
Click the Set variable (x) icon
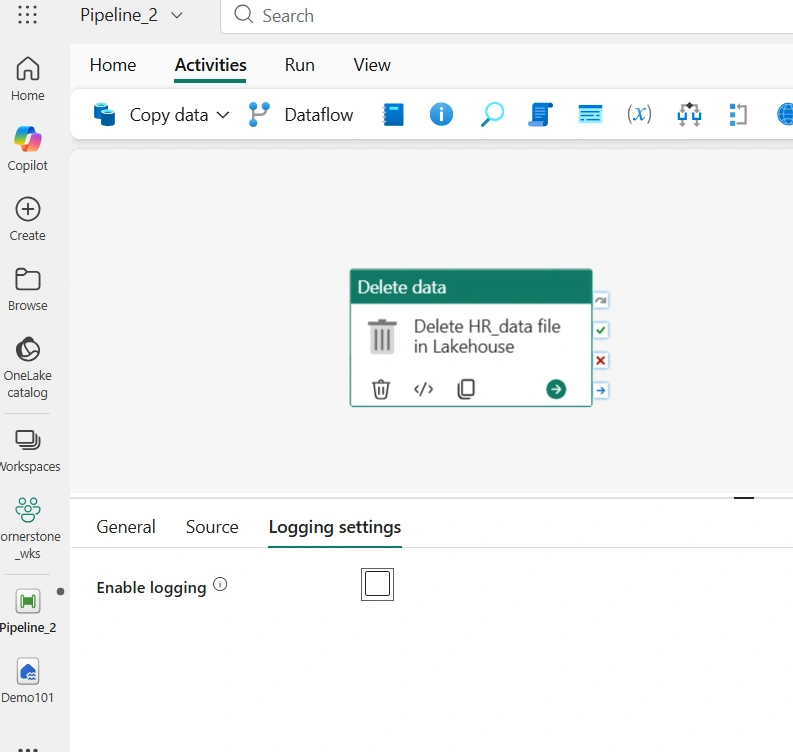click(x=639, y=114)
